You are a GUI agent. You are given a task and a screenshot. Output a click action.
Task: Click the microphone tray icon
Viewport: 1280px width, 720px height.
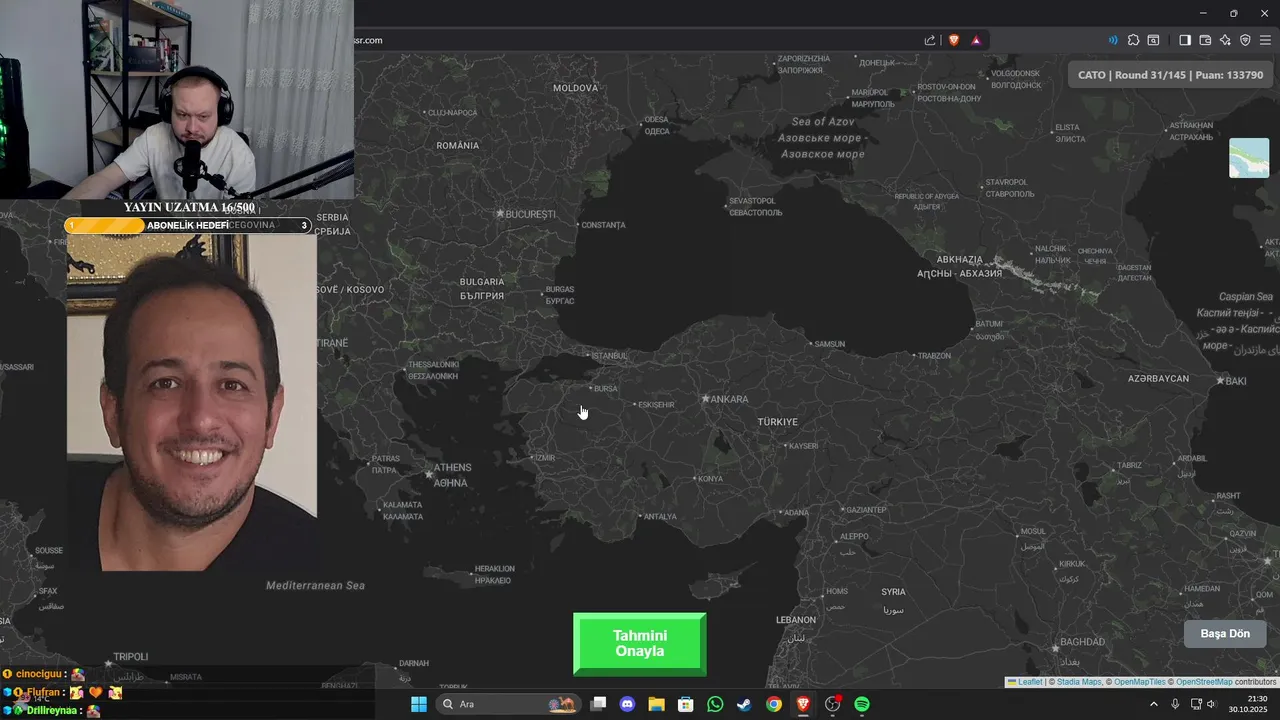point(1175,704)
